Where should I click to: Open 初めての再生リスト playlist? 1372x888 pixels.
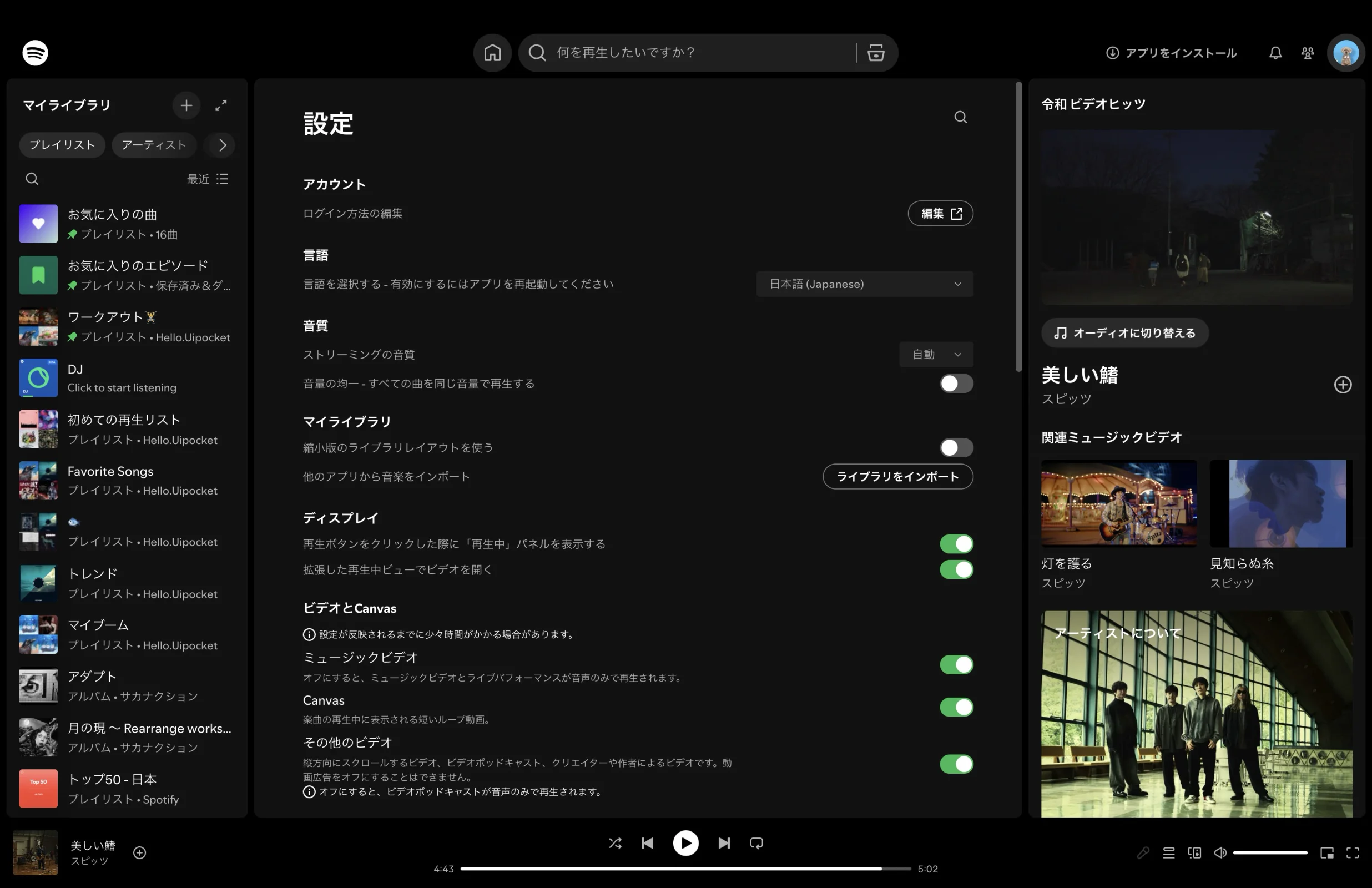click(x=127, y=429)
